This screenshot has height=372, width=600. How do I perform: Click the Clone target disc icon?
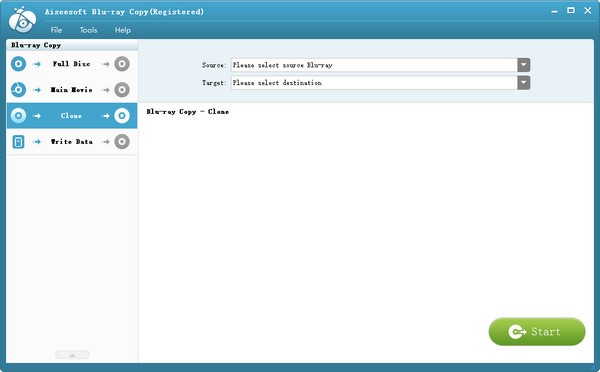coord(122,116)
